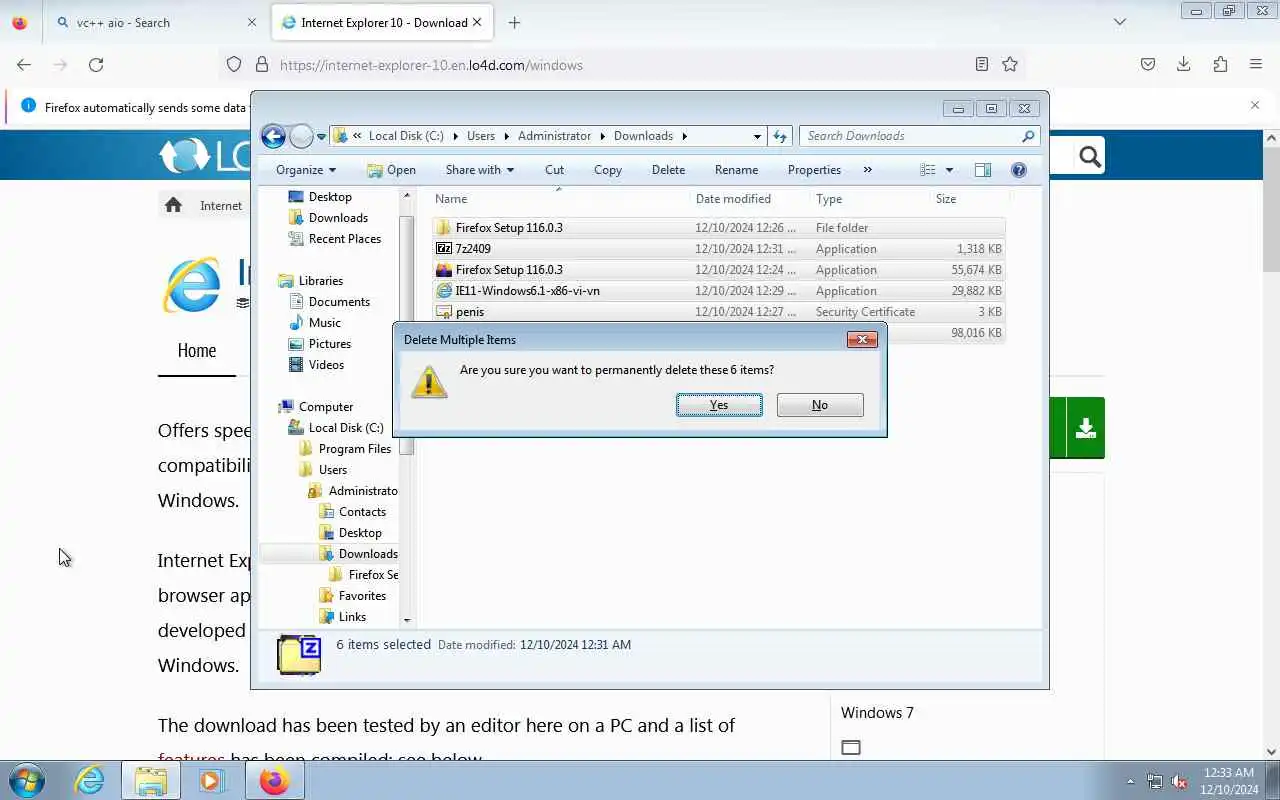Click Delete in Explorer toolbar
Viewport: 1280px width, 800px height.
point(668,170)
